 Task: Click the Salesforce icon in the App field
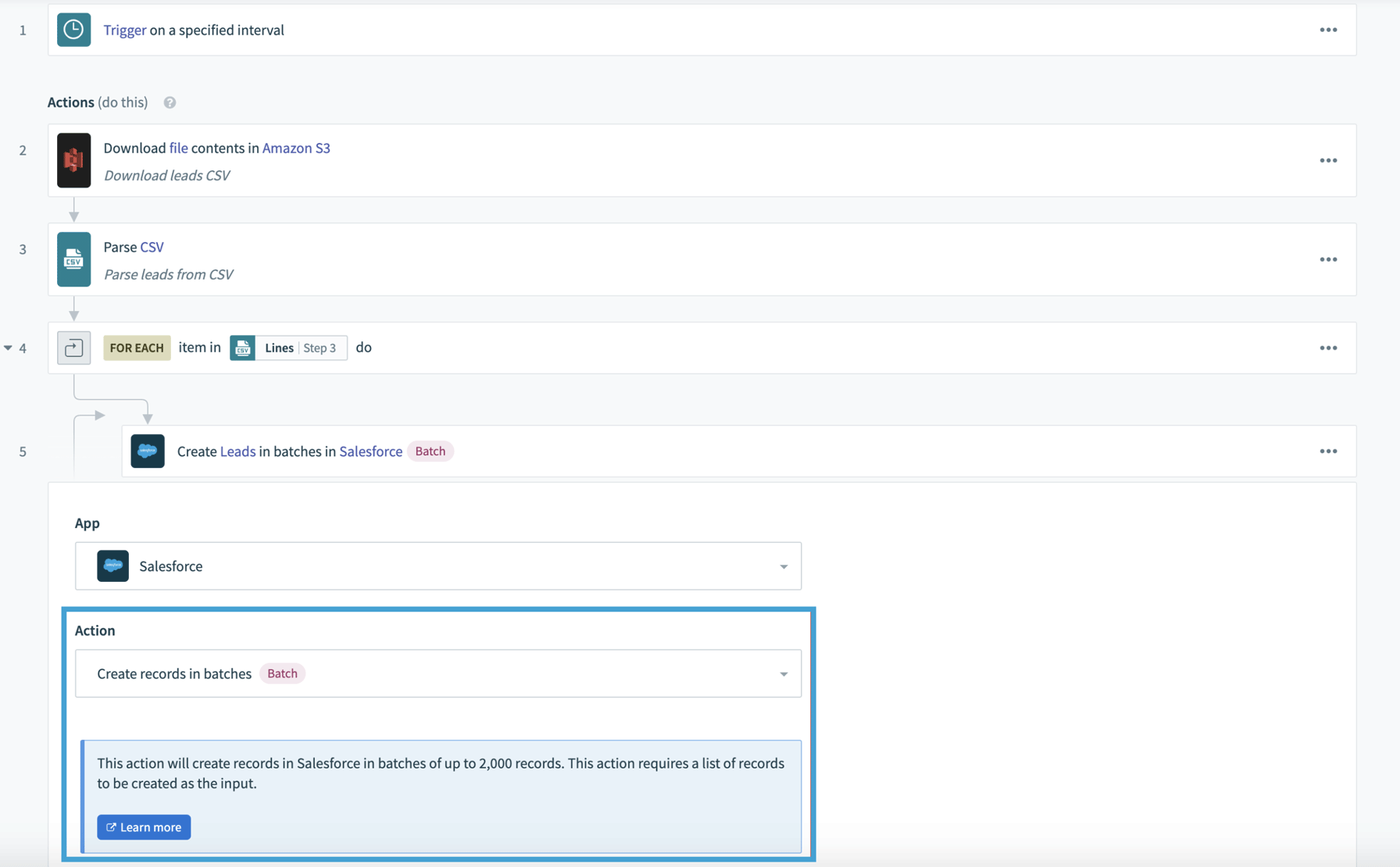(112, 566)
